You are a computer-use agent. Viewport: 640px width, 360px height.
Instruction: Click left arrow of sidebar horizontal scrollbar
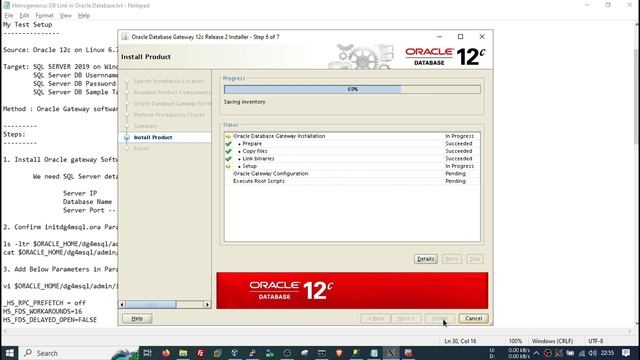pyautogui.click(x=122, y=304)
